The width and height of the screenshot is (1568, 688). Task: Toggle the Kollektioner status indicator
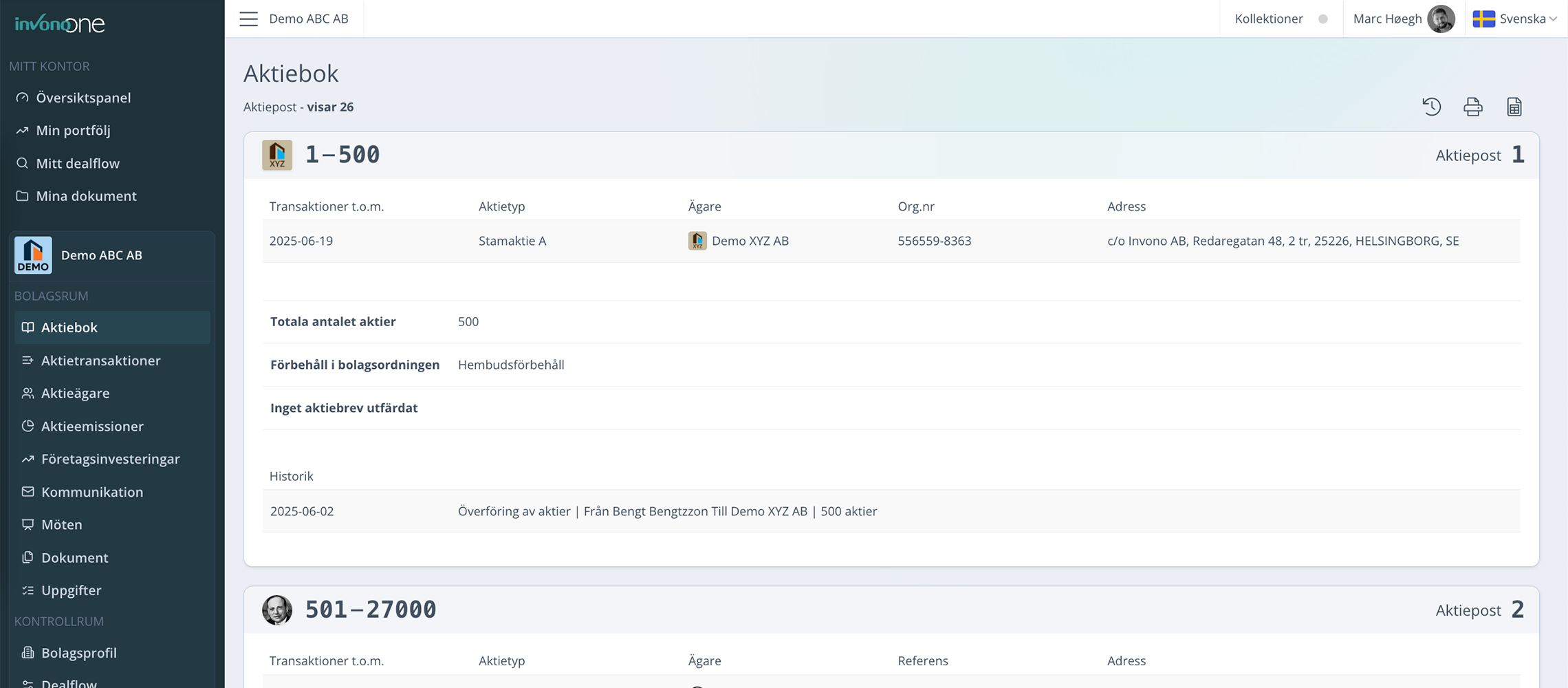1322,19
